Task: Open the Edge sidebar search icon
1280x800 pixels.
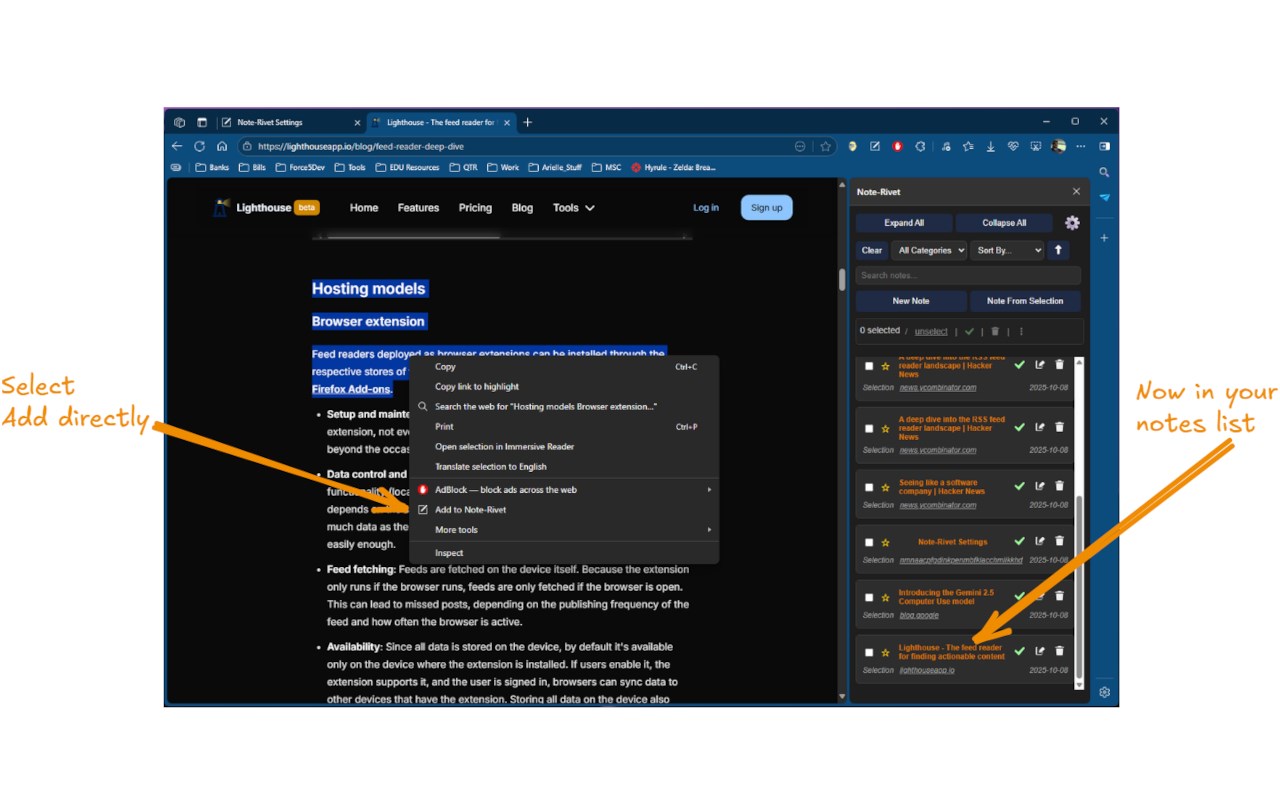Action: [x=1105, y=172]
